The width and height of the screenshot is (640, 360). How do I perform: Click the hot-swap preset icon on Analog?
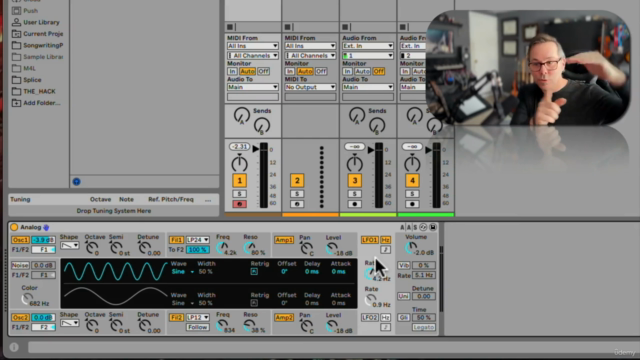pyautogui.click(x=423, y=227)
